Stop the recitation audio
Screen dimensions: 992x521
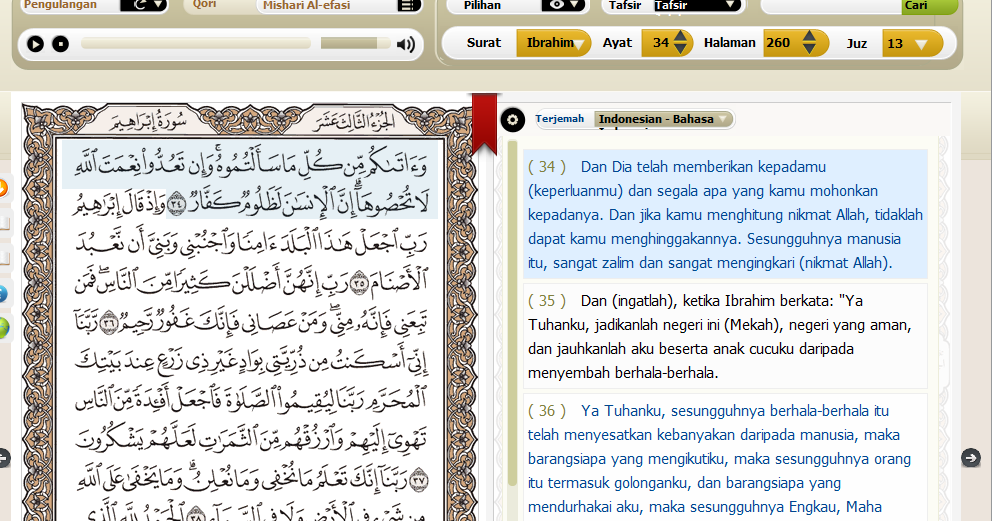[60, 44]
